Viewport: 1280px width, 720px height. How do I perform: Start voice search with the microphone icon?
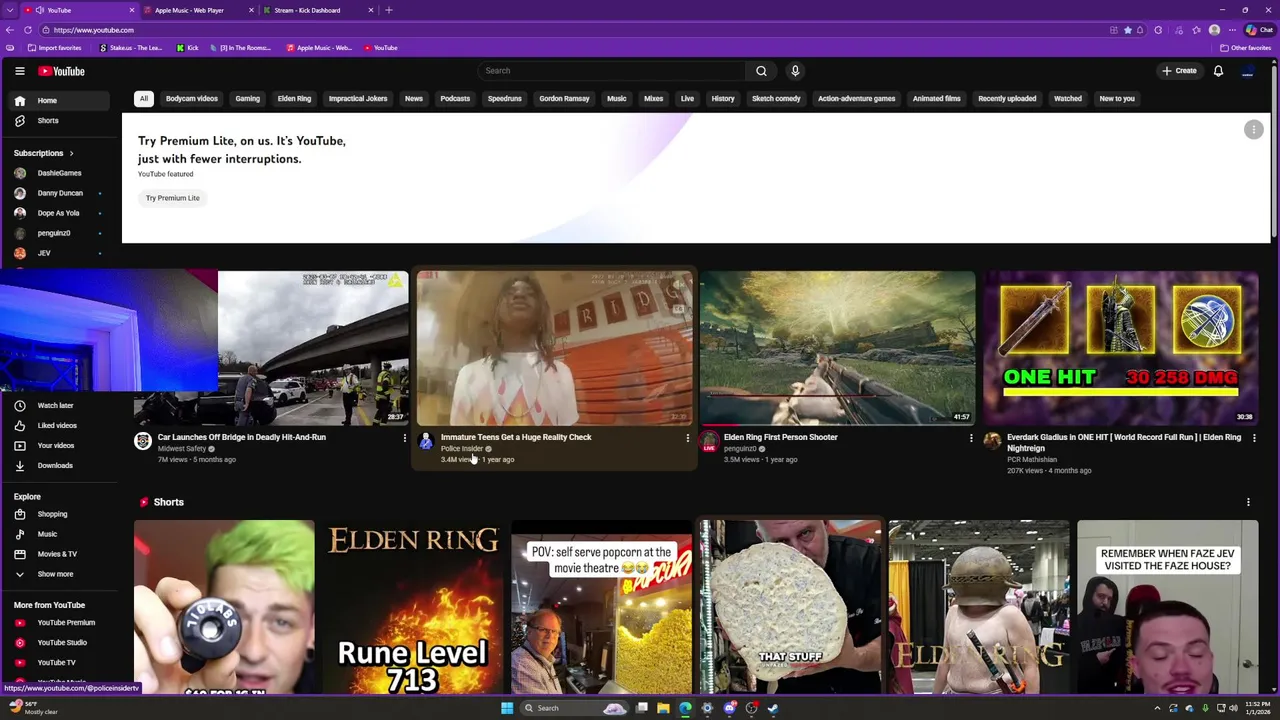click(x=795, y=71)
